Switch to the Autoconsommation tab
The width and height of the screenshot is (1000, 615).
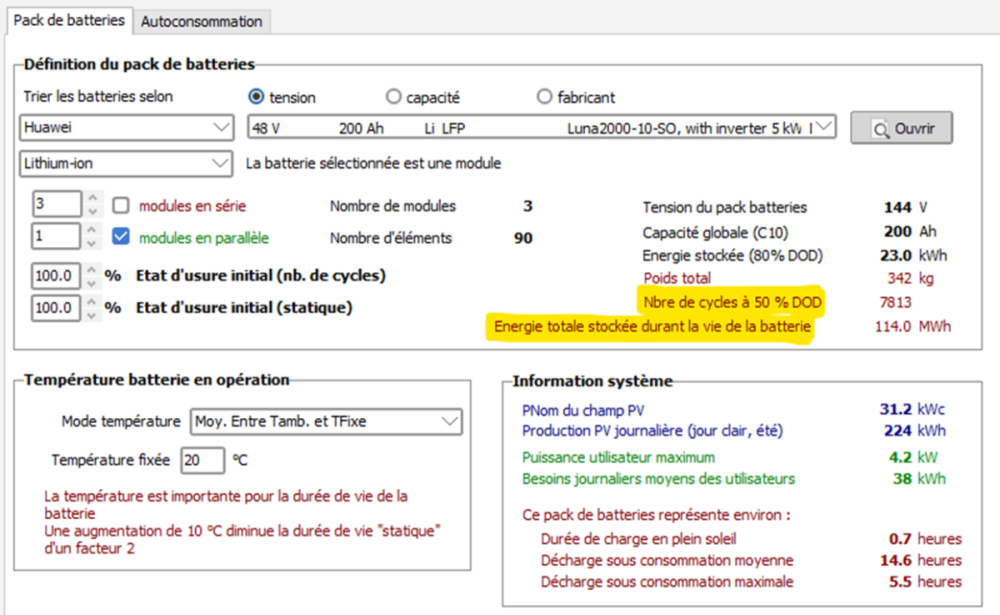[x=202, y=21]
